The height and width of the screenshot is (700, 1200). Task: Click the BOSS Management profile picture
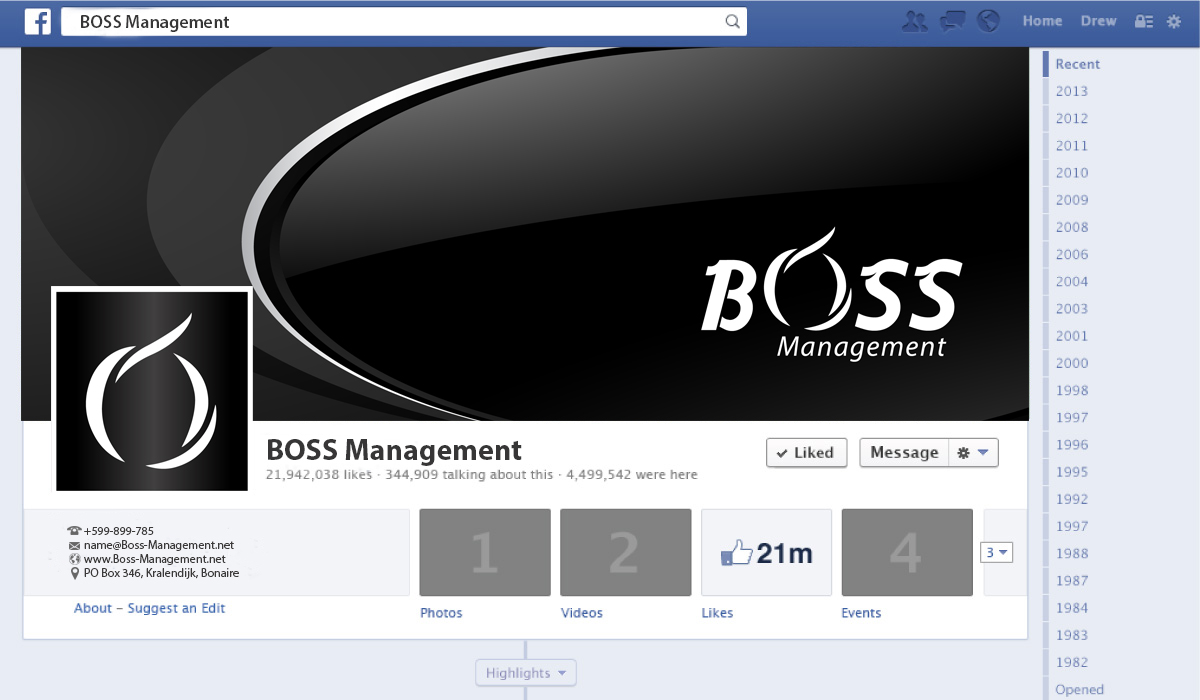(152, 390)
